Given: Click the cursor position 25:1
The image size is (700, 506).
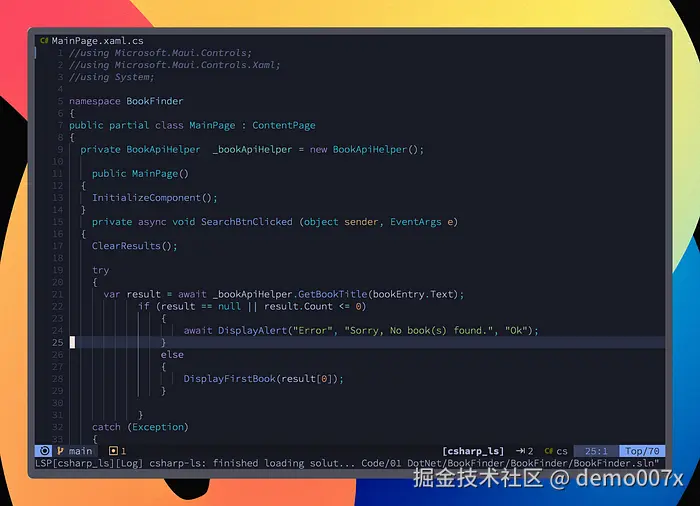Looking at the screenshot, I should pos(596,451).
